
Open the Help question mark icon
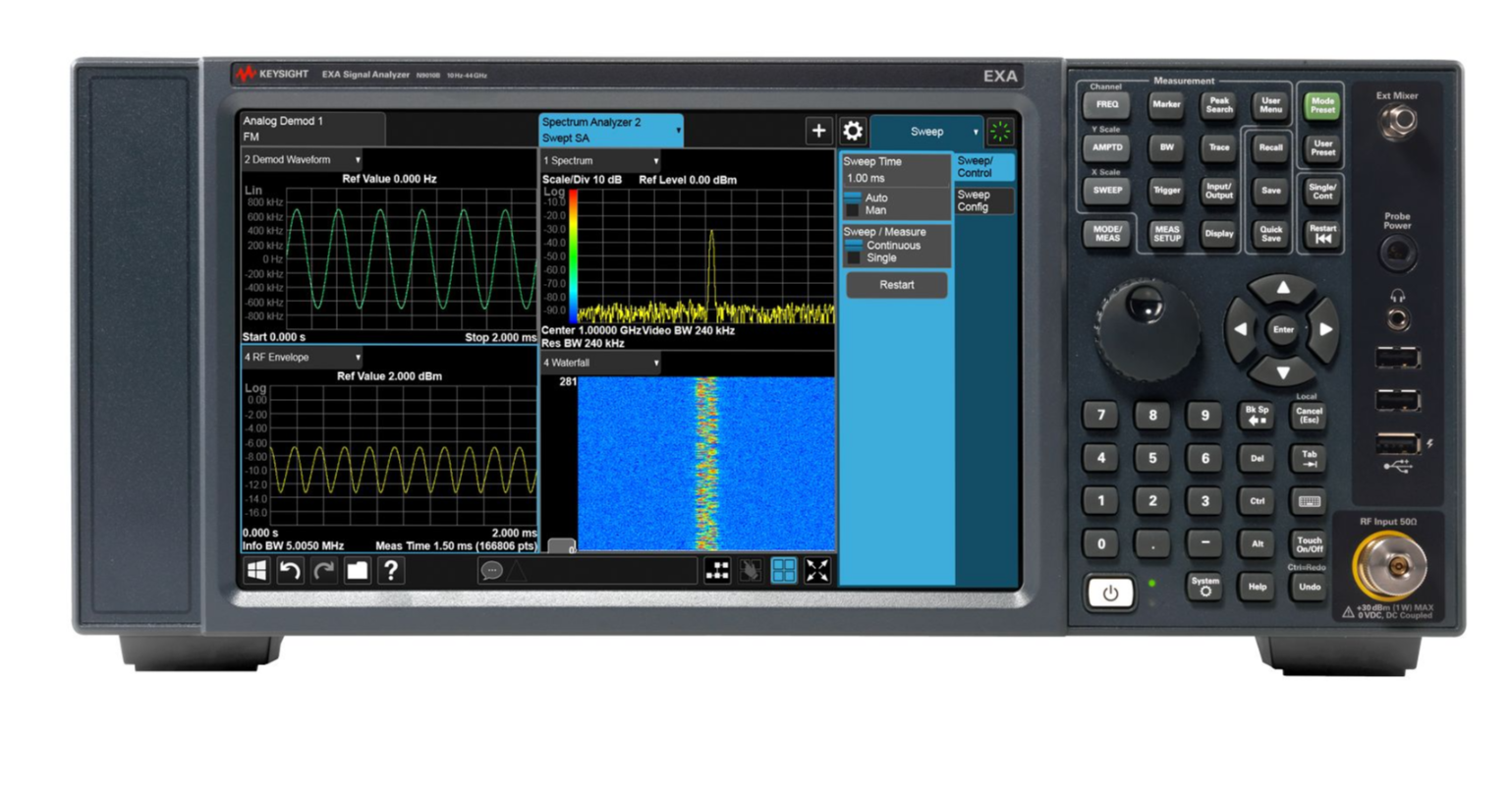coord(393,572)
